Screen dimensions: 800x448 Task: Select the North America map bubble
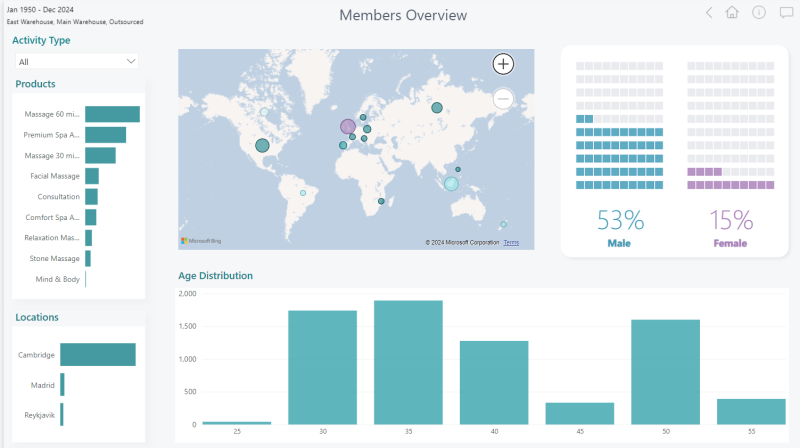[262, 145]
